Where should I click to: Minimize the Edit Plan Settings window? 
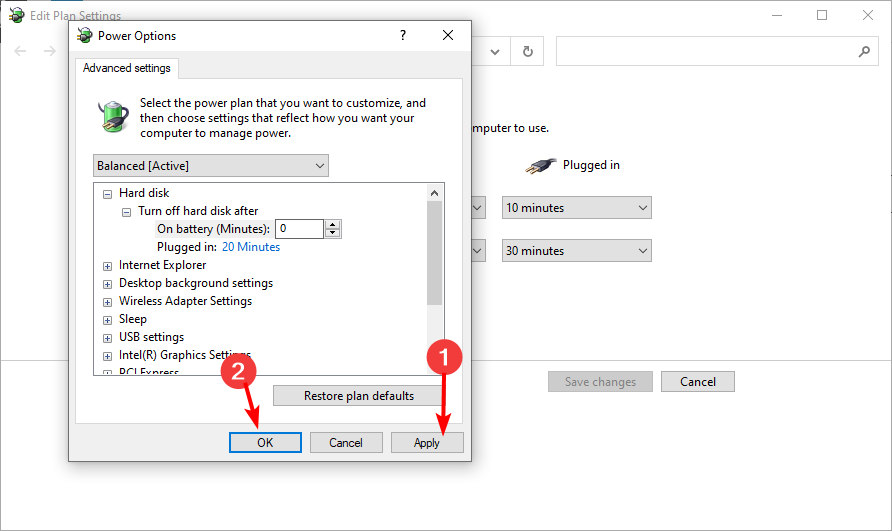pos(777,15)
